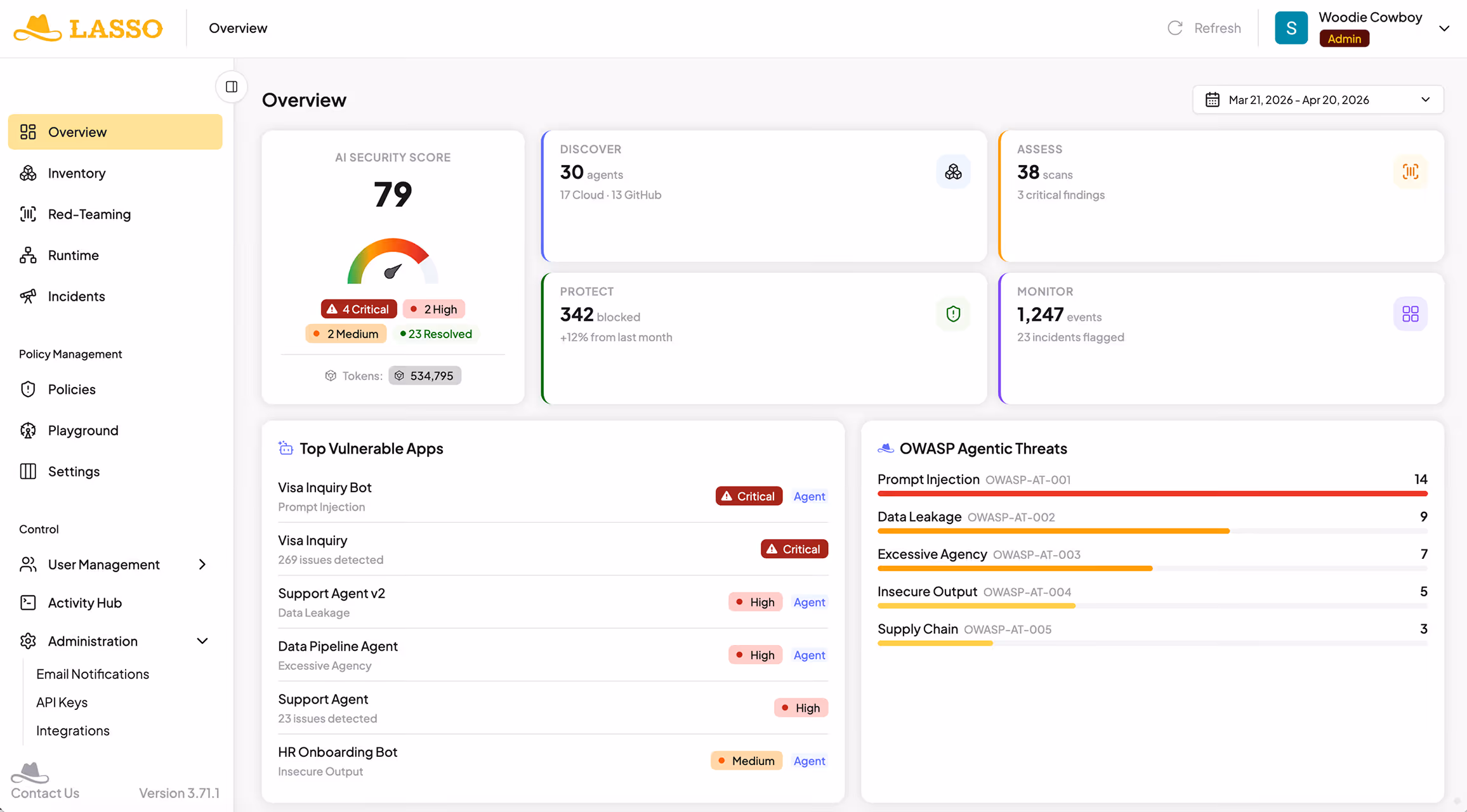Screen dimensions: 1467x812
Task: Click the calendar icon in date picker
Action: click(x=1213, y=100)
